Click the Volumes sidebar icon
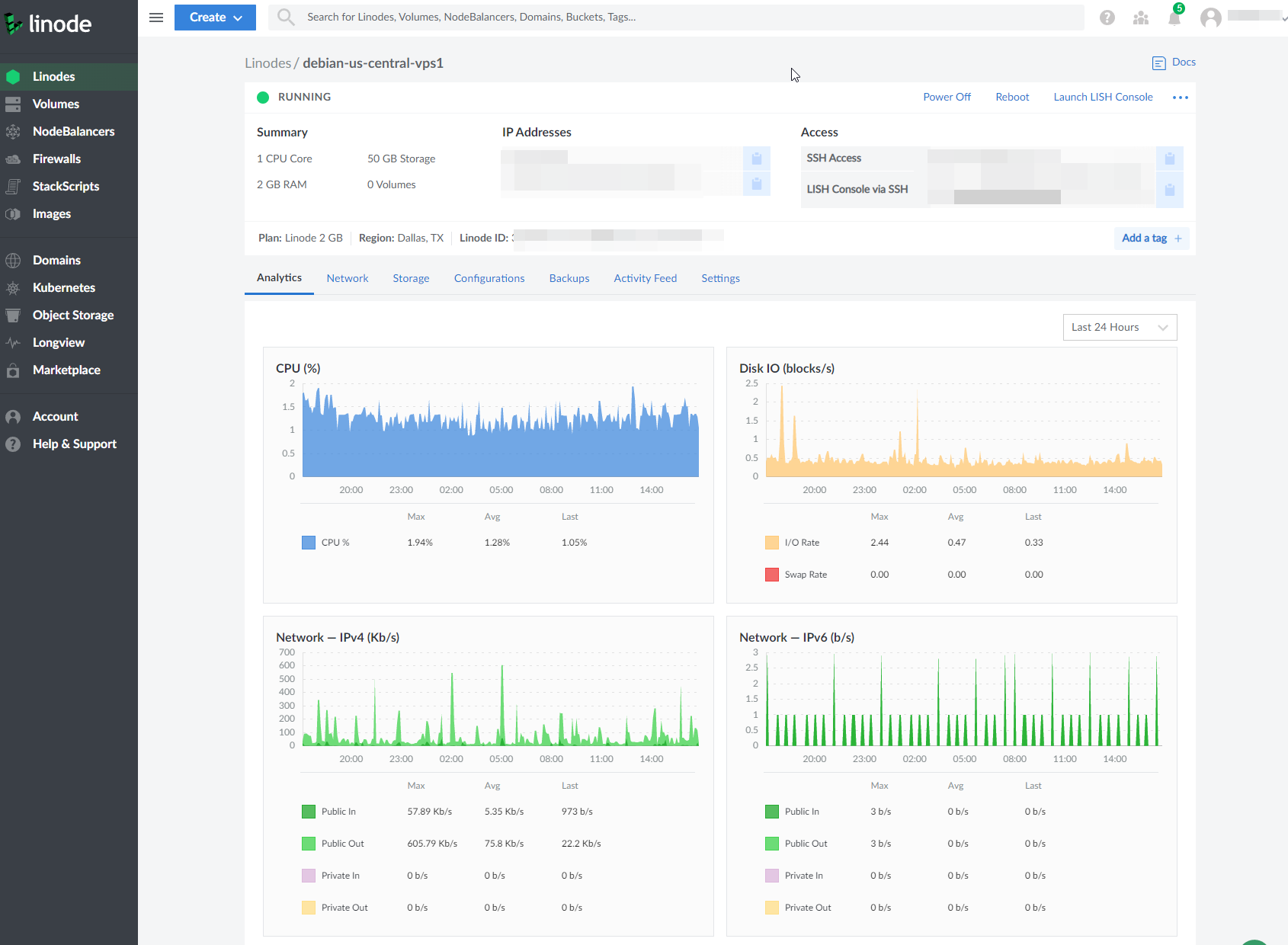This screenshot has height=945, width=1288. 13,104
